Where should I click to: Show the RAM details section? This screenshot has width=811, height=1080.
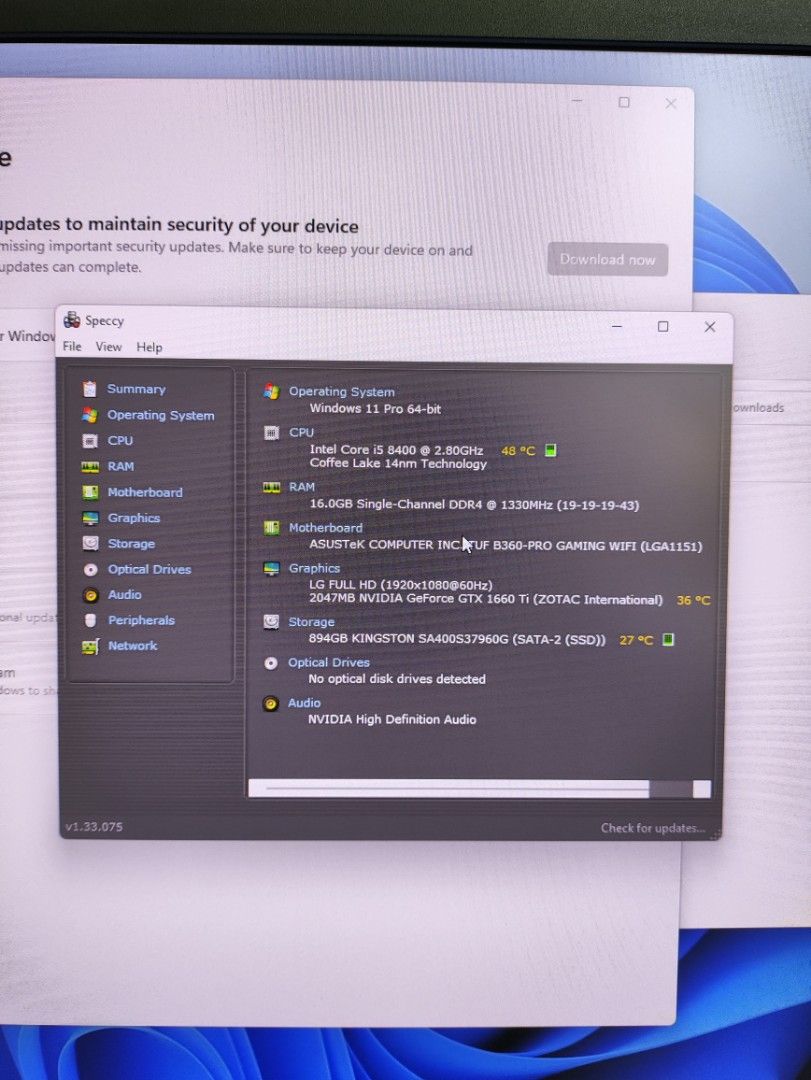click(121, 466)
